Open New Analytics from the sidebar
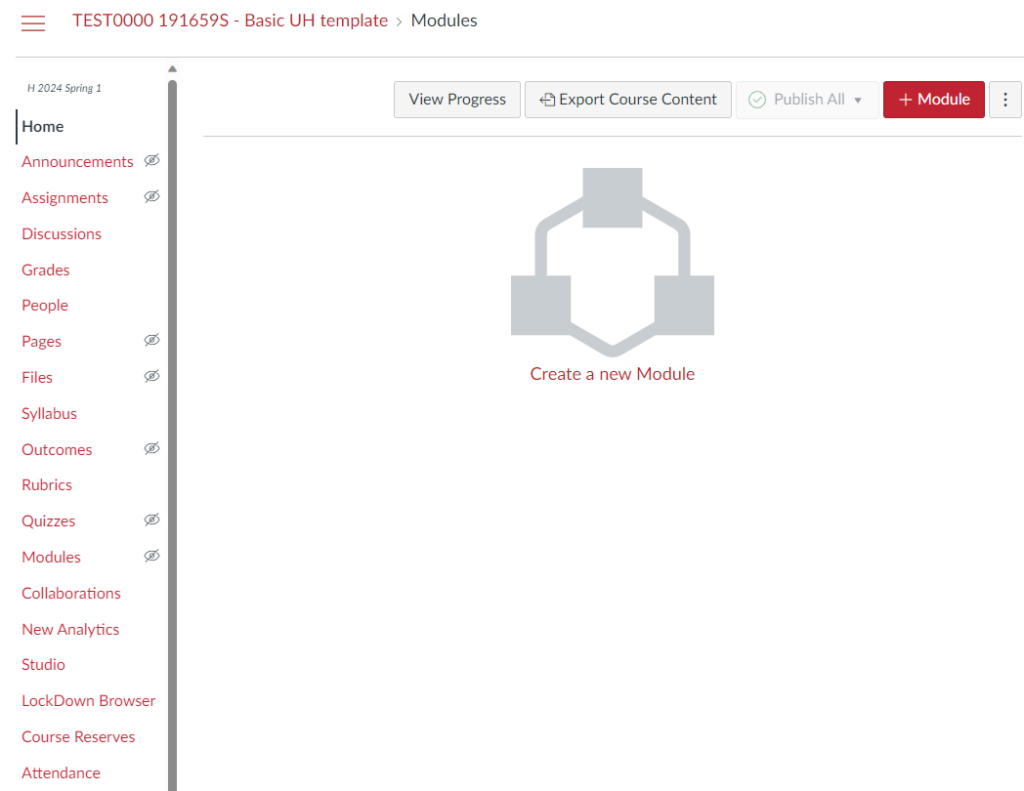 pos(70,628)
